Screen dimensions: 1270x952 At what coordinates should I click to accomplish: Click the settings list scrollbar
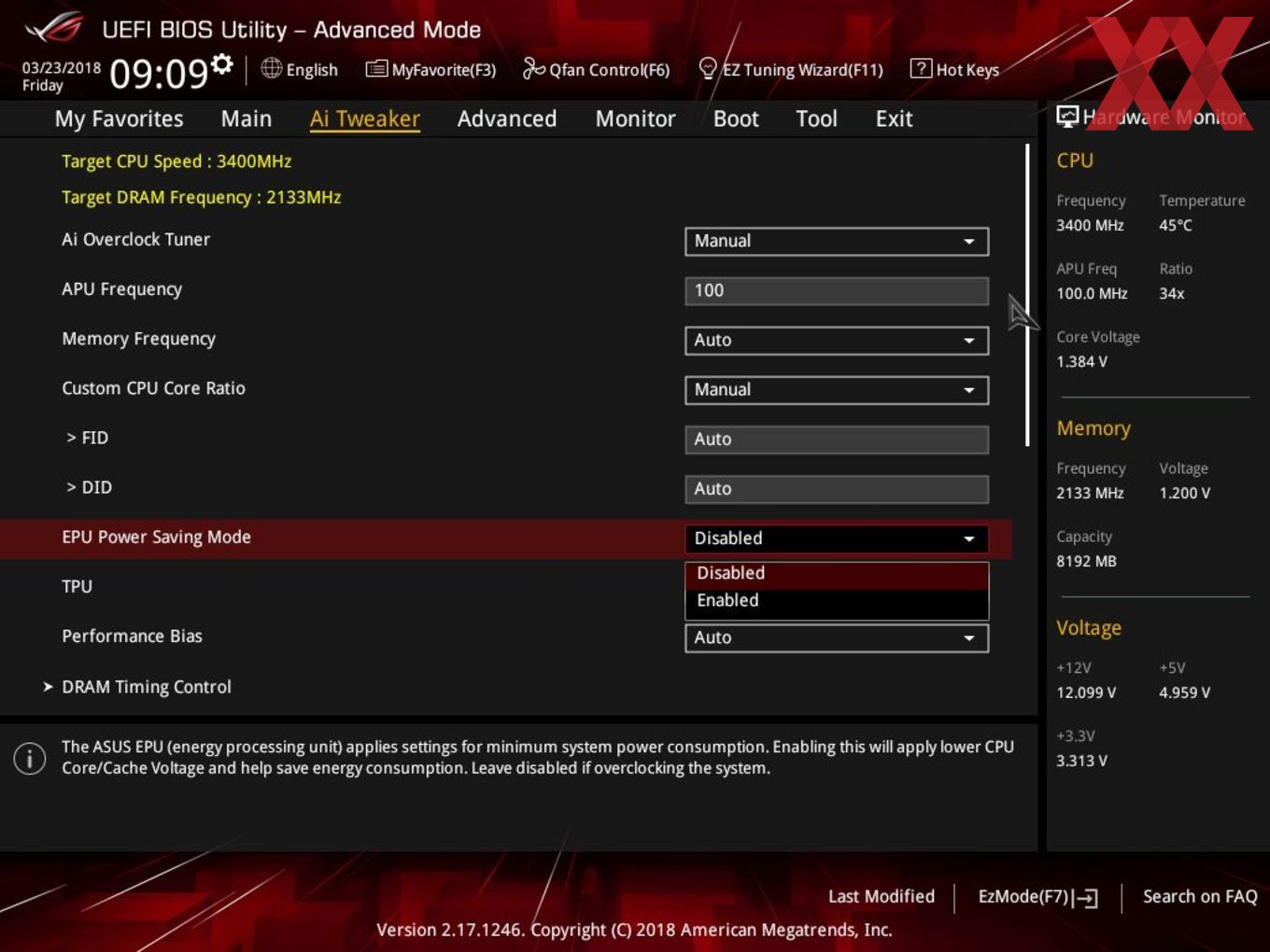pos(1027,295)
